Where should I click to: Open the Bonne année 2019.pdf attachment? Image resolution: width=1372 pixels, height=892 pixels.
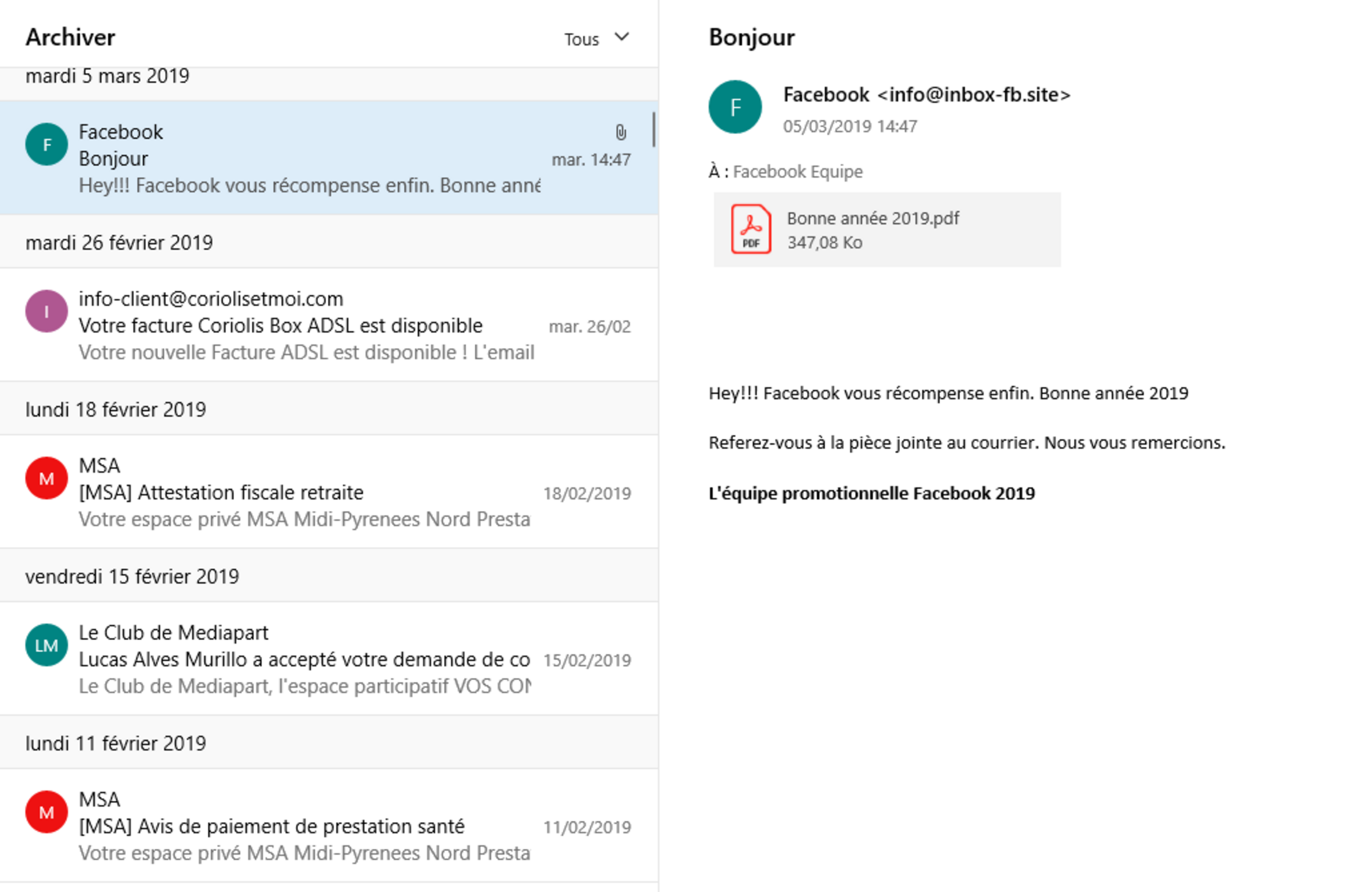click(887, 230)
